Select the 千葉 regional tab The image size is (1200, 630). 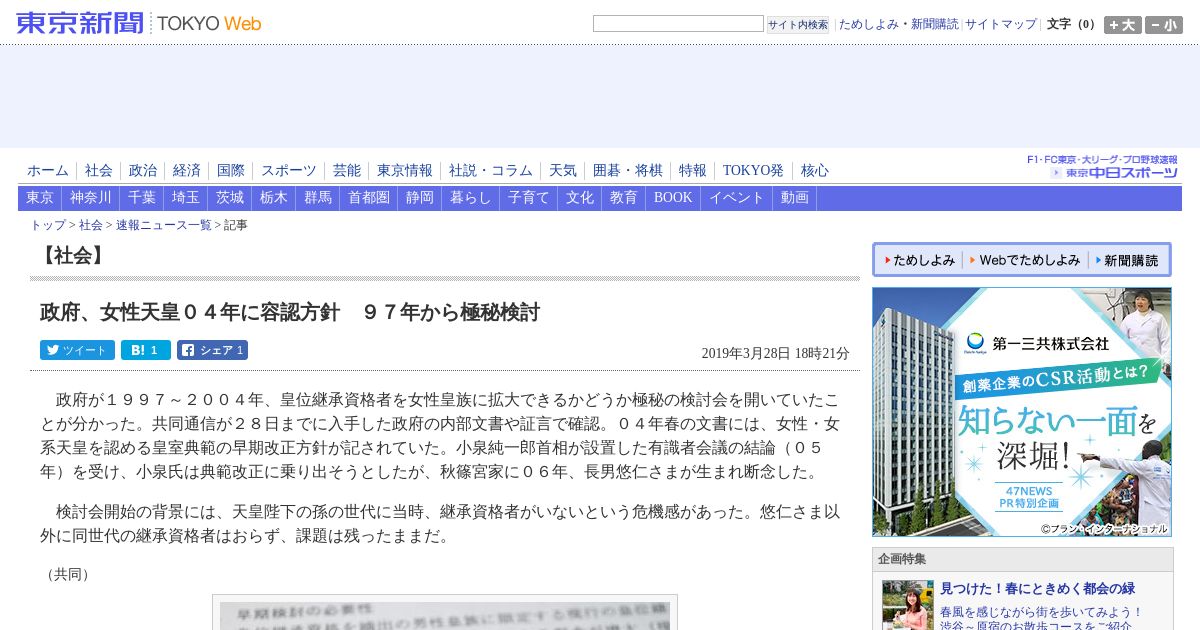[x=142, y=198]
